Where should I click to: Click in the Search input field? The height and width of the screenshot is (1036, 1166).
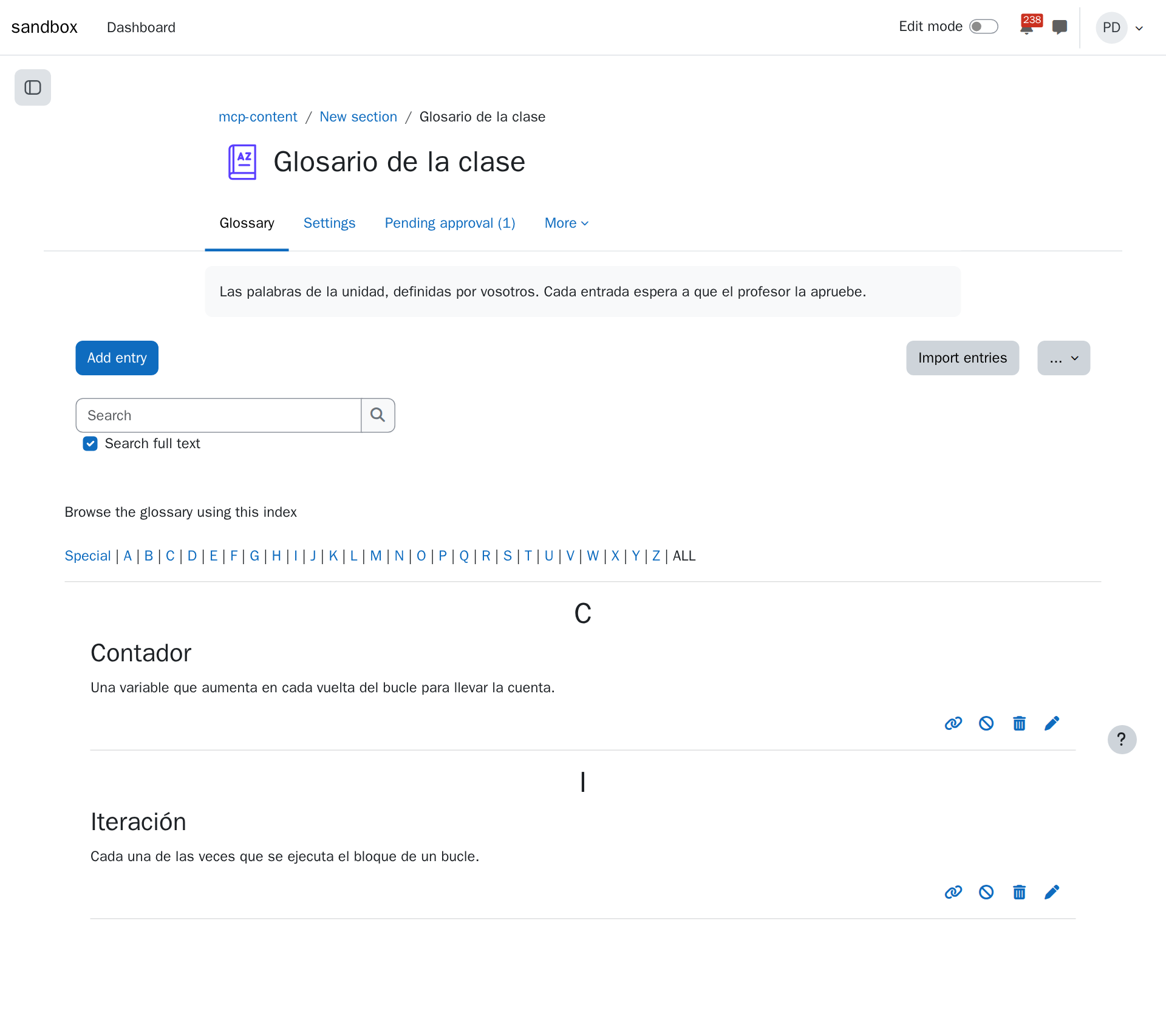point(219,415)
